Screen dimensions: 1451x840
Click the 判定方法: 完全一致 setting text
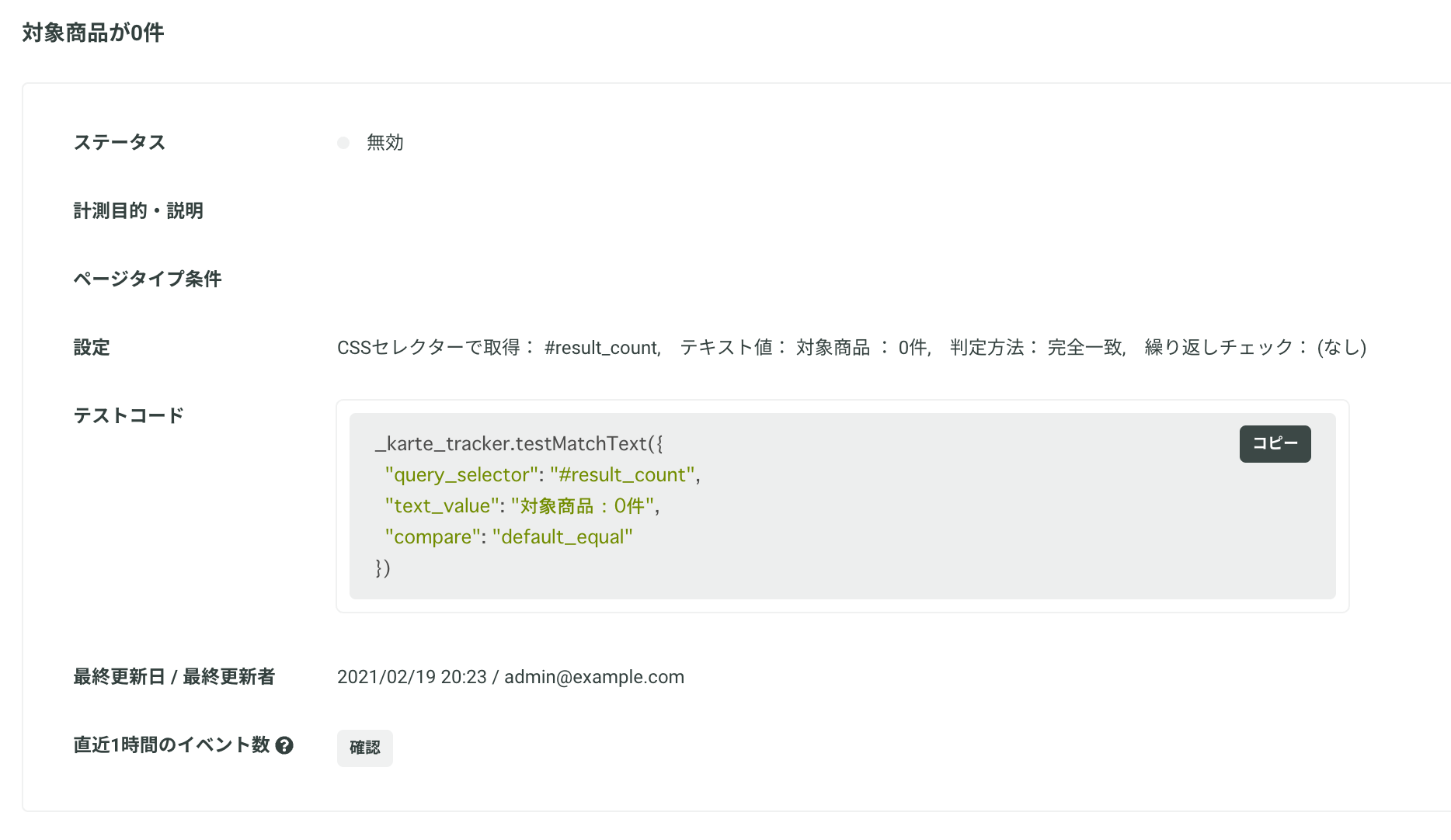pyautogui.click(x=1038, y=348)
